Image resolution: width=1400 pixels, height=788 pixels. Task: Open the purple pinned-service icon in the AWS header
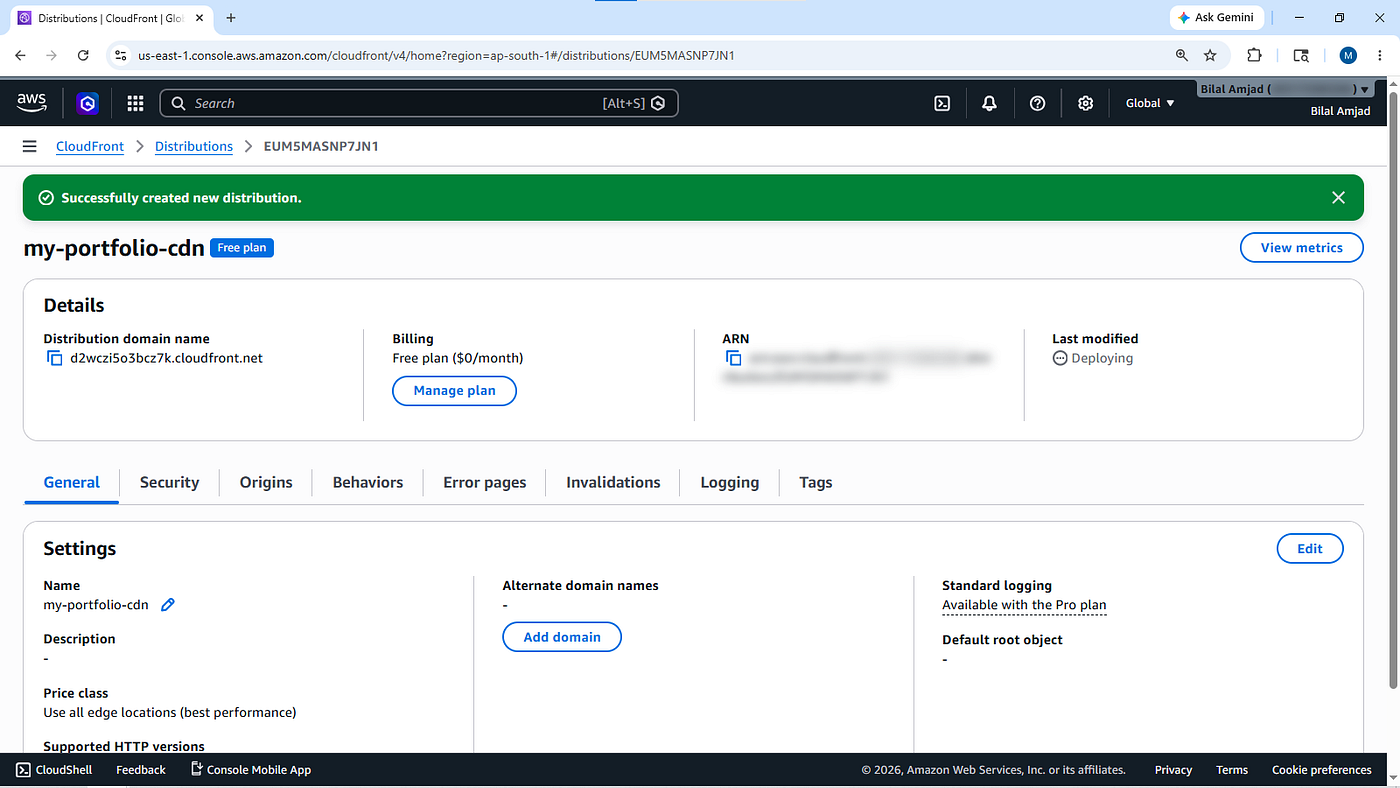pyautogui.click(x=88, y=103)
